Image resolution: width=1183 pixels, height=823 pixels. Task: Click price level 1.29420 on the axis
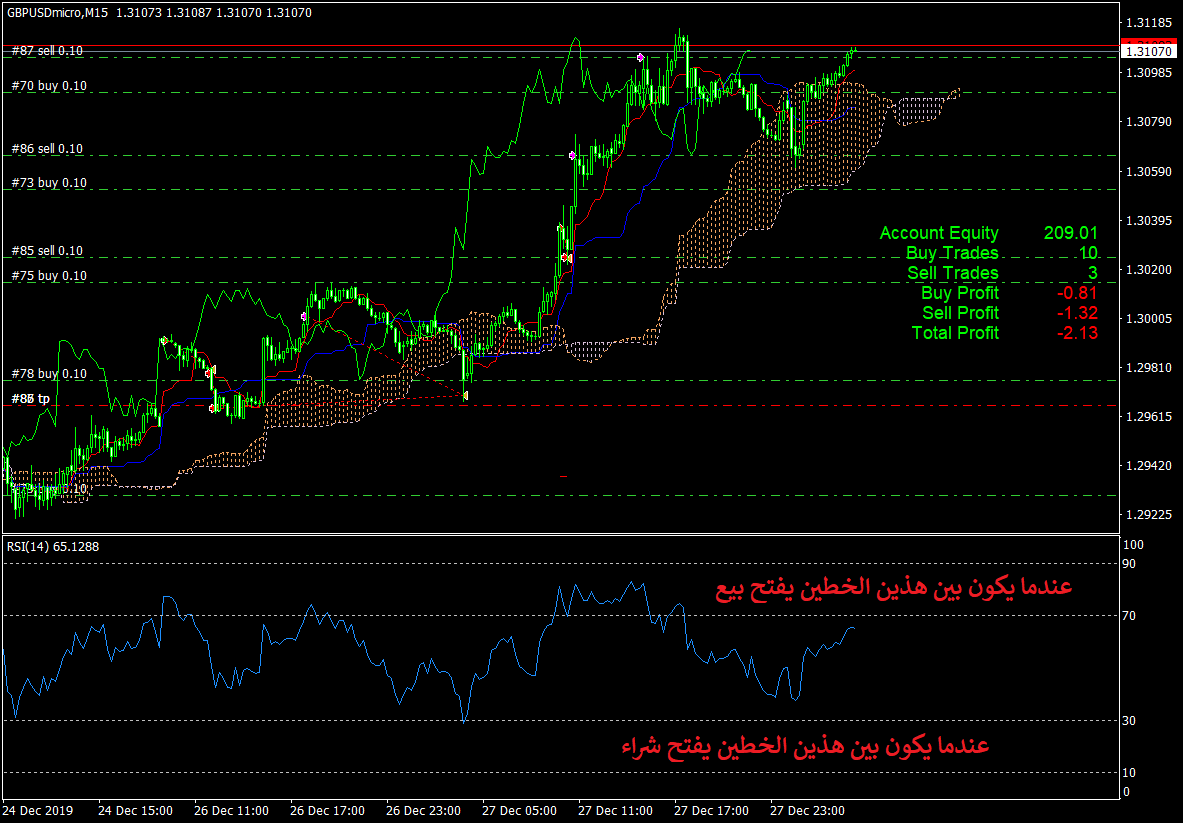pos(1148,465)
